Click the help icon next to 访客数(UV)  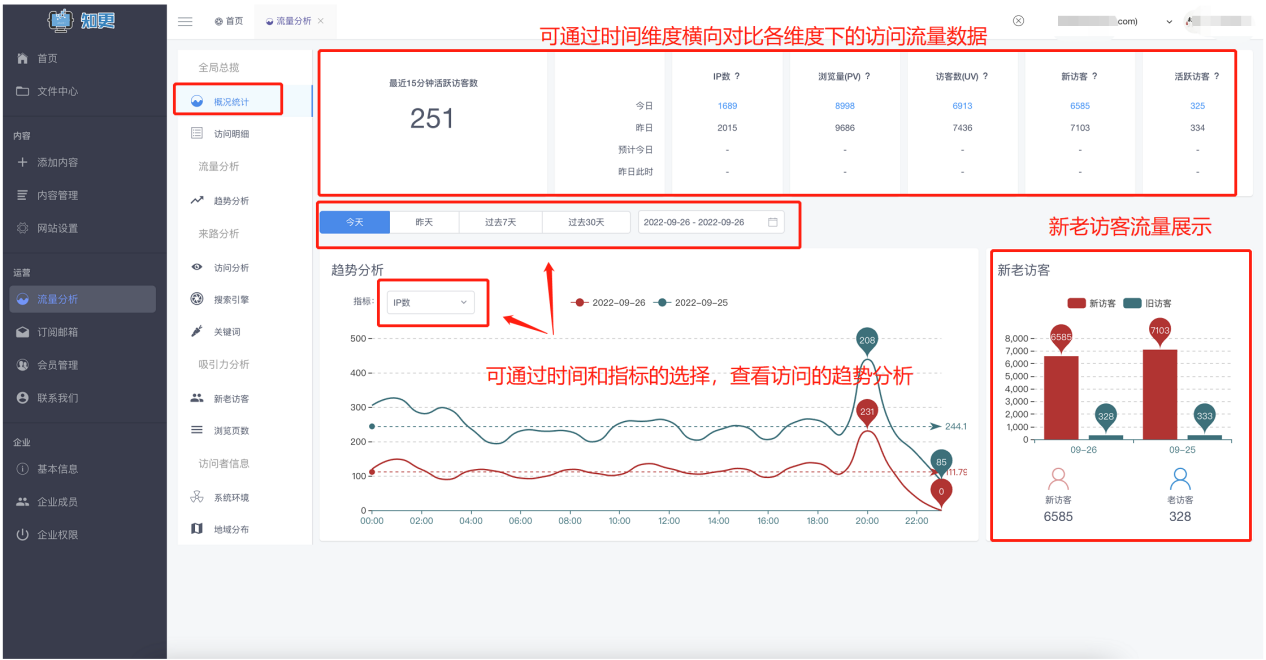(x=985, y=76)
